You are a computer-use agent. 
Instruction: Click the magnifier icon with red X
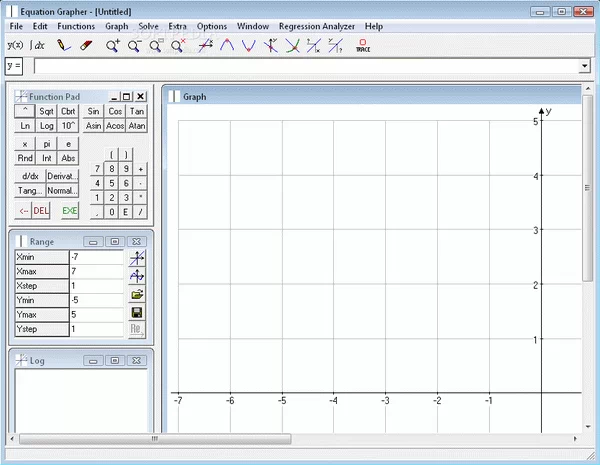178,46
